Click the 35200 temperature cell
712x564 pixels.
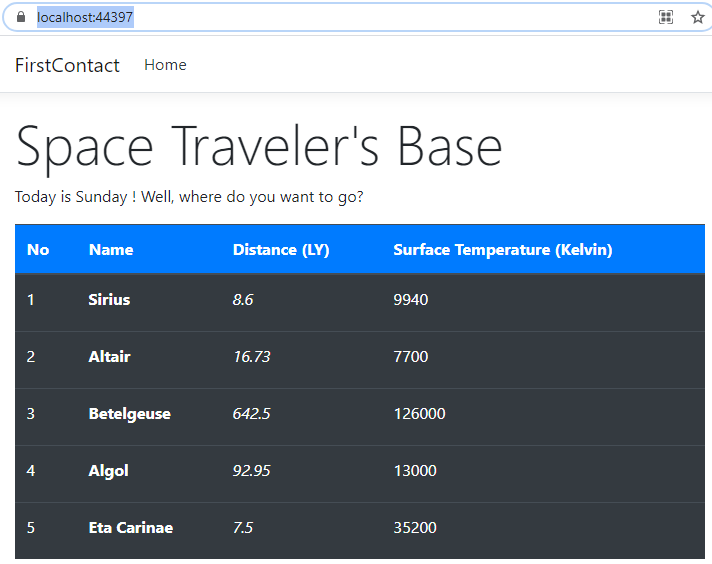[415, 528]
